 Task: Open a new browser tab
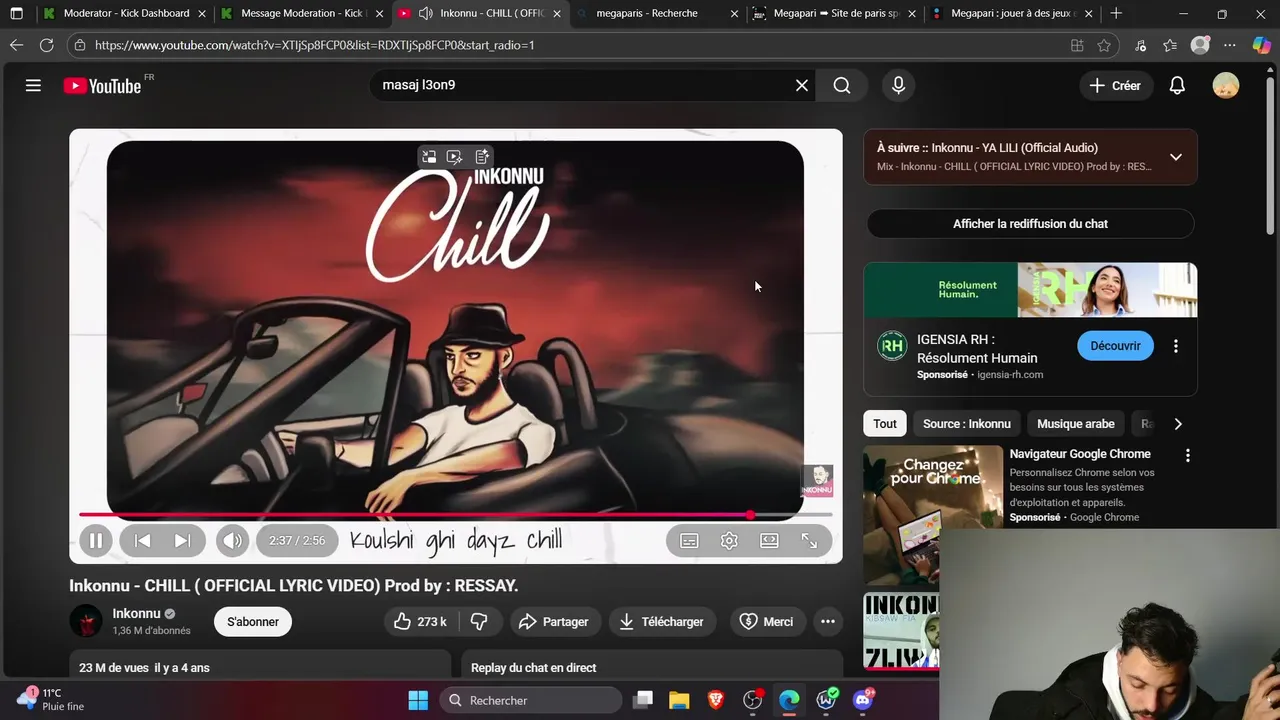(x=1116, y=14)
